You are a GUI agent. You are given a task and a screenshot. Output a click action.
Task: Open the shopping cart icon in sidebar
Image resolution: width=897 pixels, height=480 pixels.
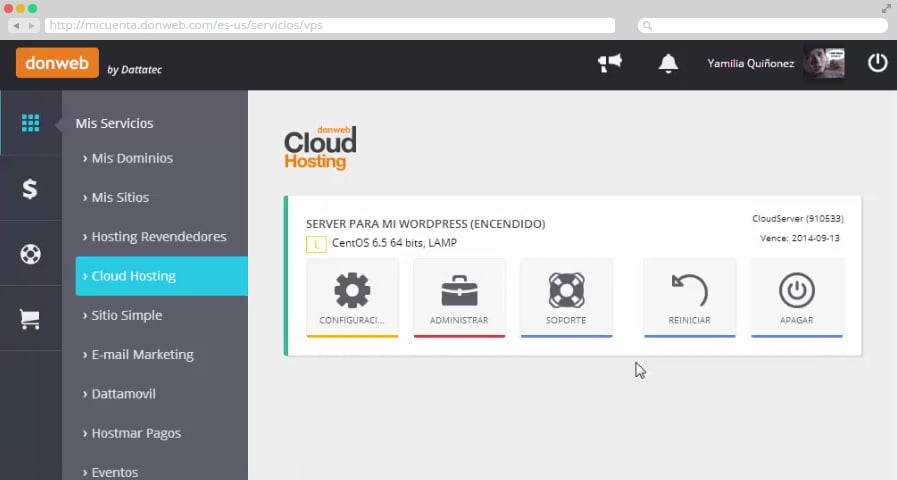pos(30,319)
